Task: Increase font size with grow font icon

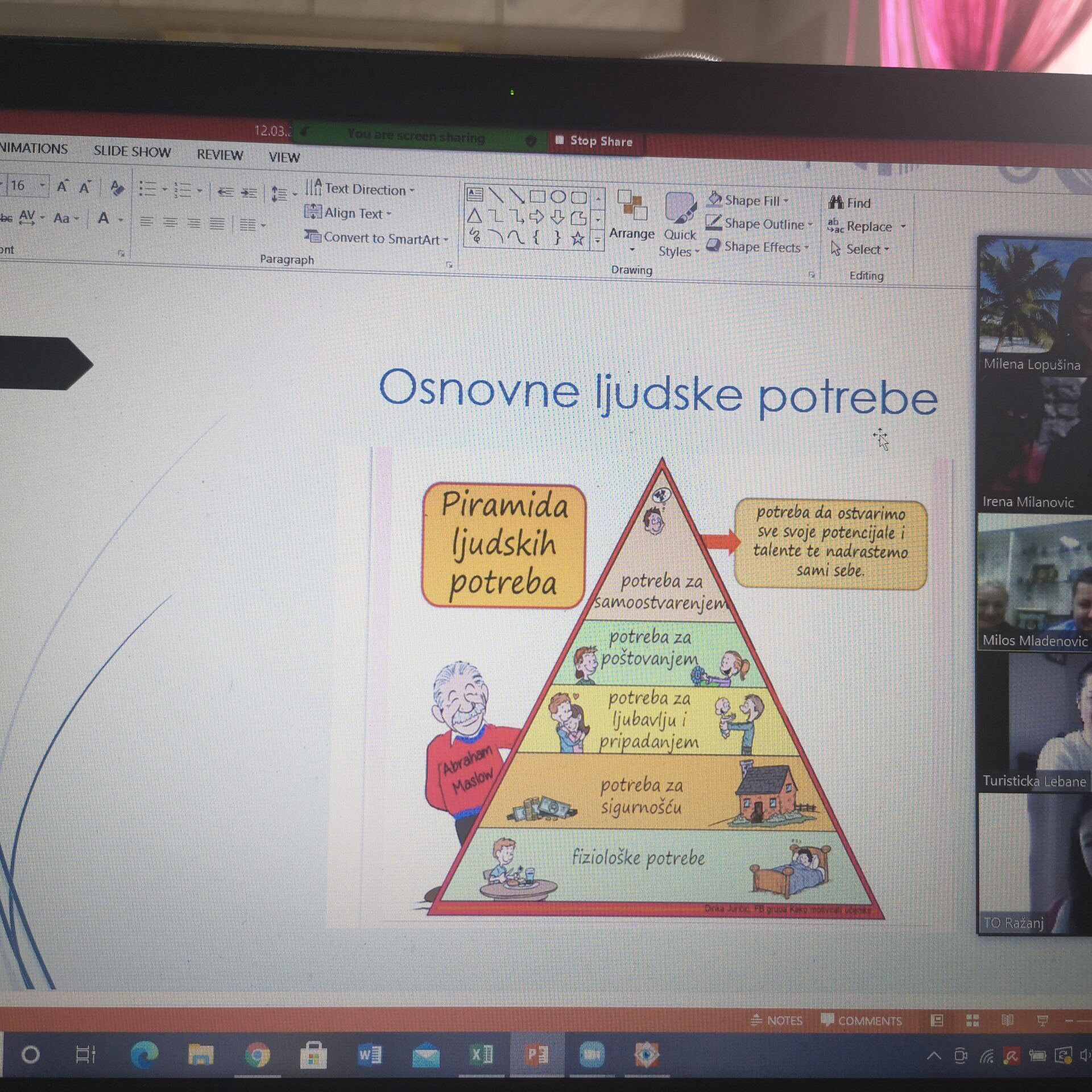Action: pyautogui.click(x=63, y=186)
